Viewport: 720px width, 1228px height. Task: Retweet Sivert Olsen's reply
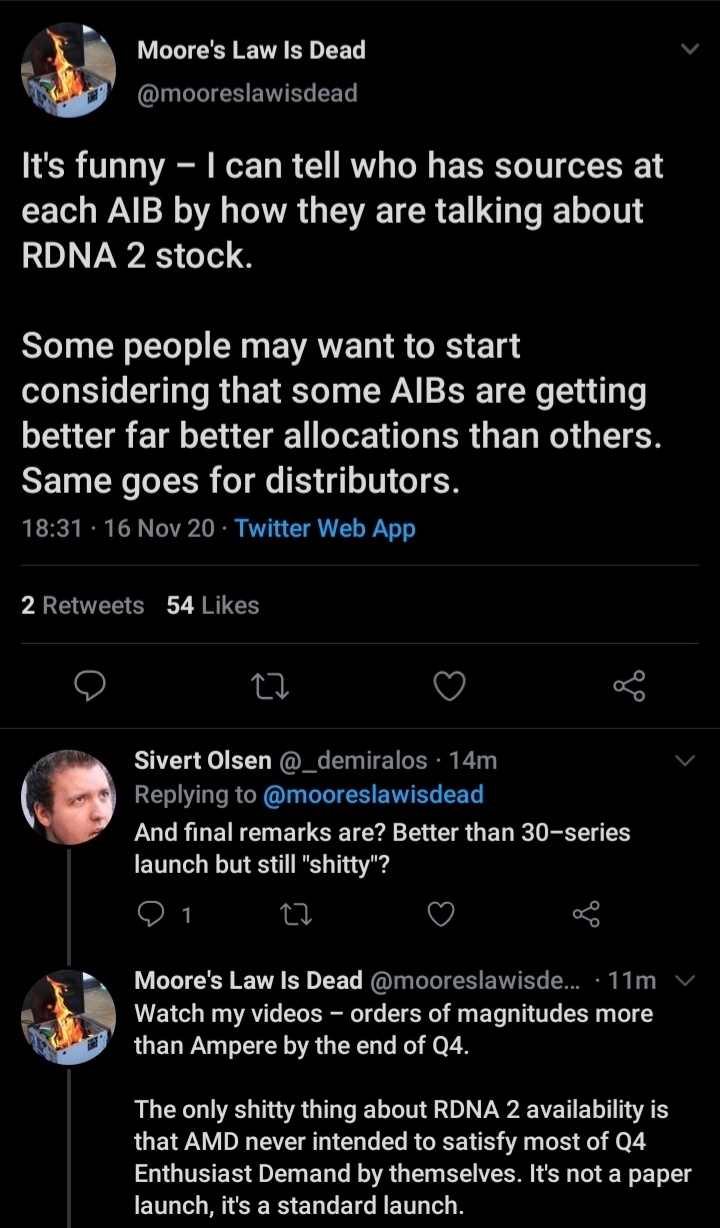coord(295,913)
